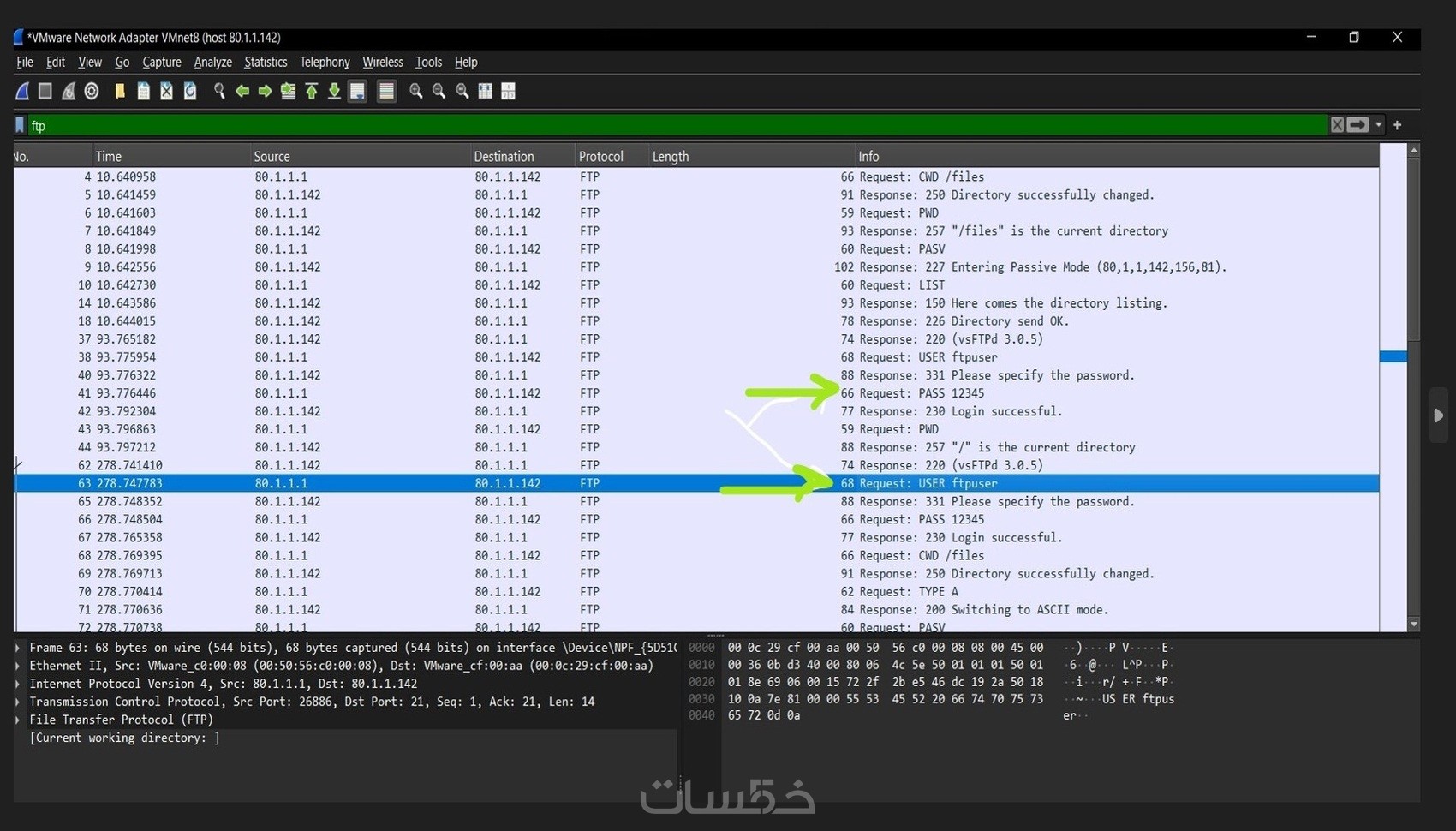Viewport: 1456px width, 831px height.
Task: Open a capture file
Action: pyautogui.click(x=120, y=91)
